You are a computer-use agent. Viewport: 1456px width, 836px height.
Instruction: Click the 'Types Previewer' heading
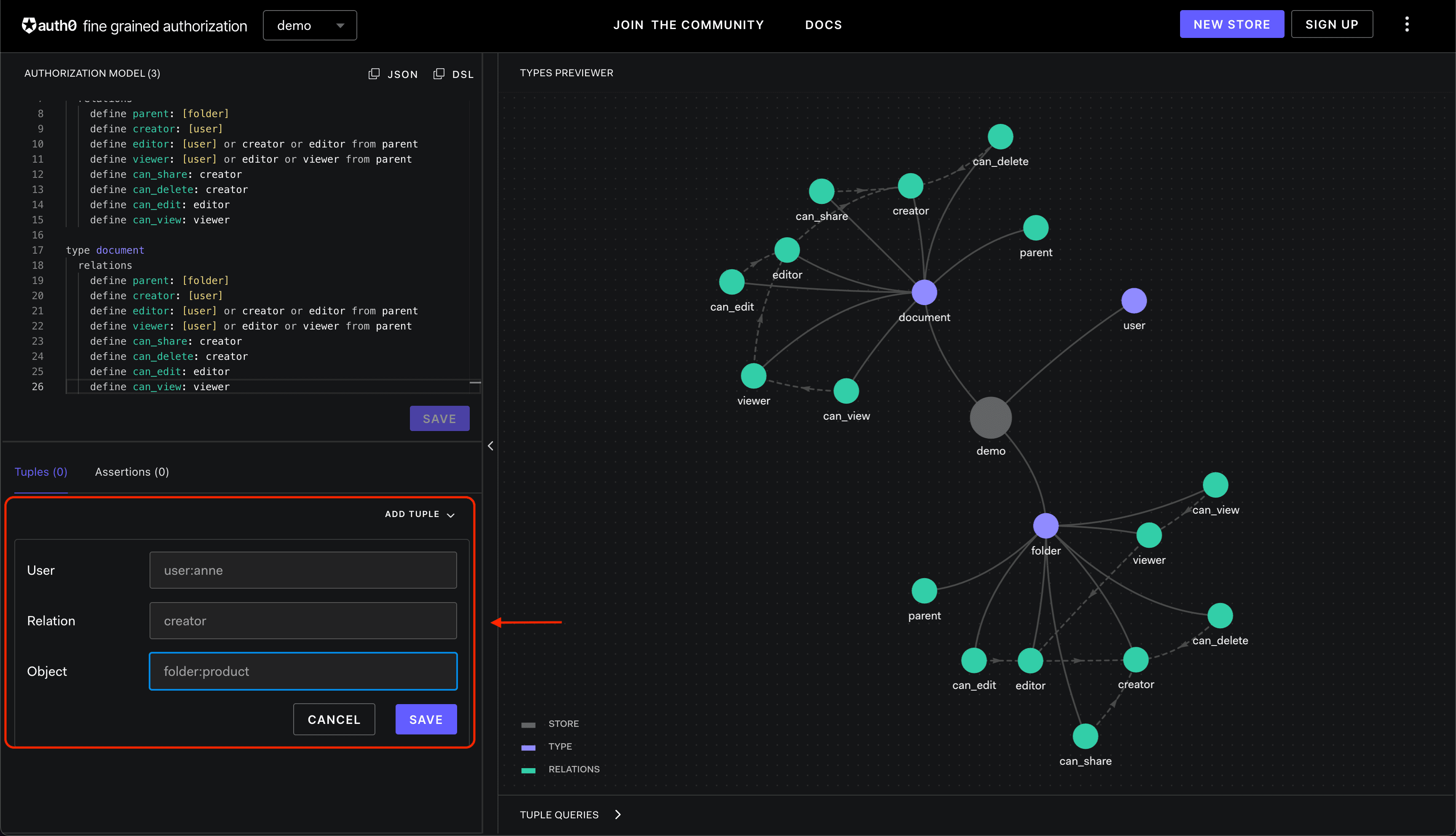click(x=567, y=73)
